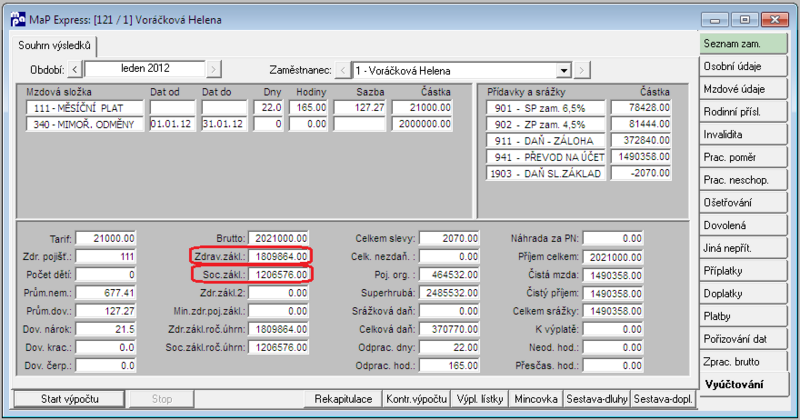Open the Zaměstnanec dropdown list

(564, 70)
